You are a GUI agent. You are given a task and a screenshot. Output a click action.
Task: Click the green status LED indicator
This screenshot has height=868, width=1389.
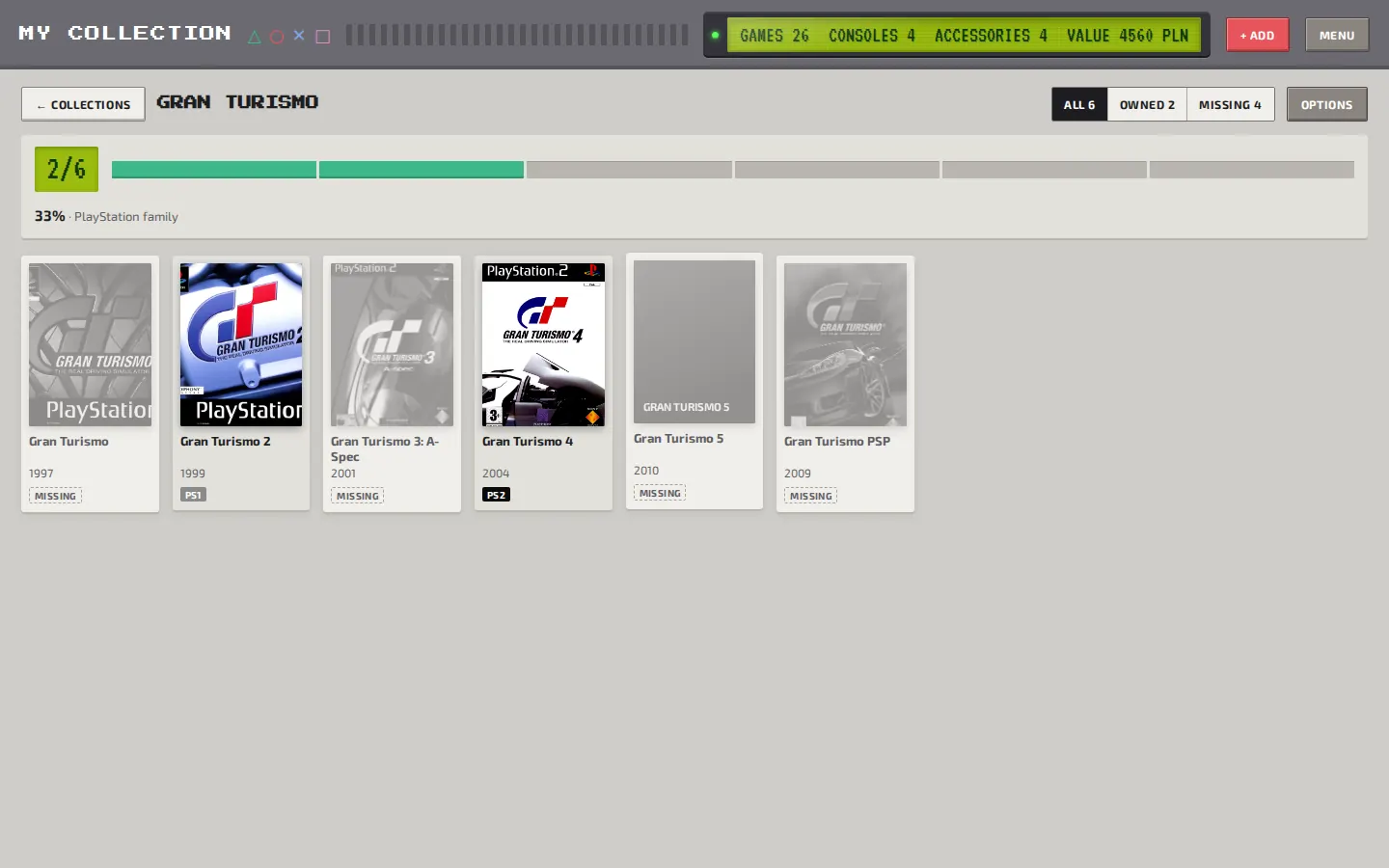point(715,36)
